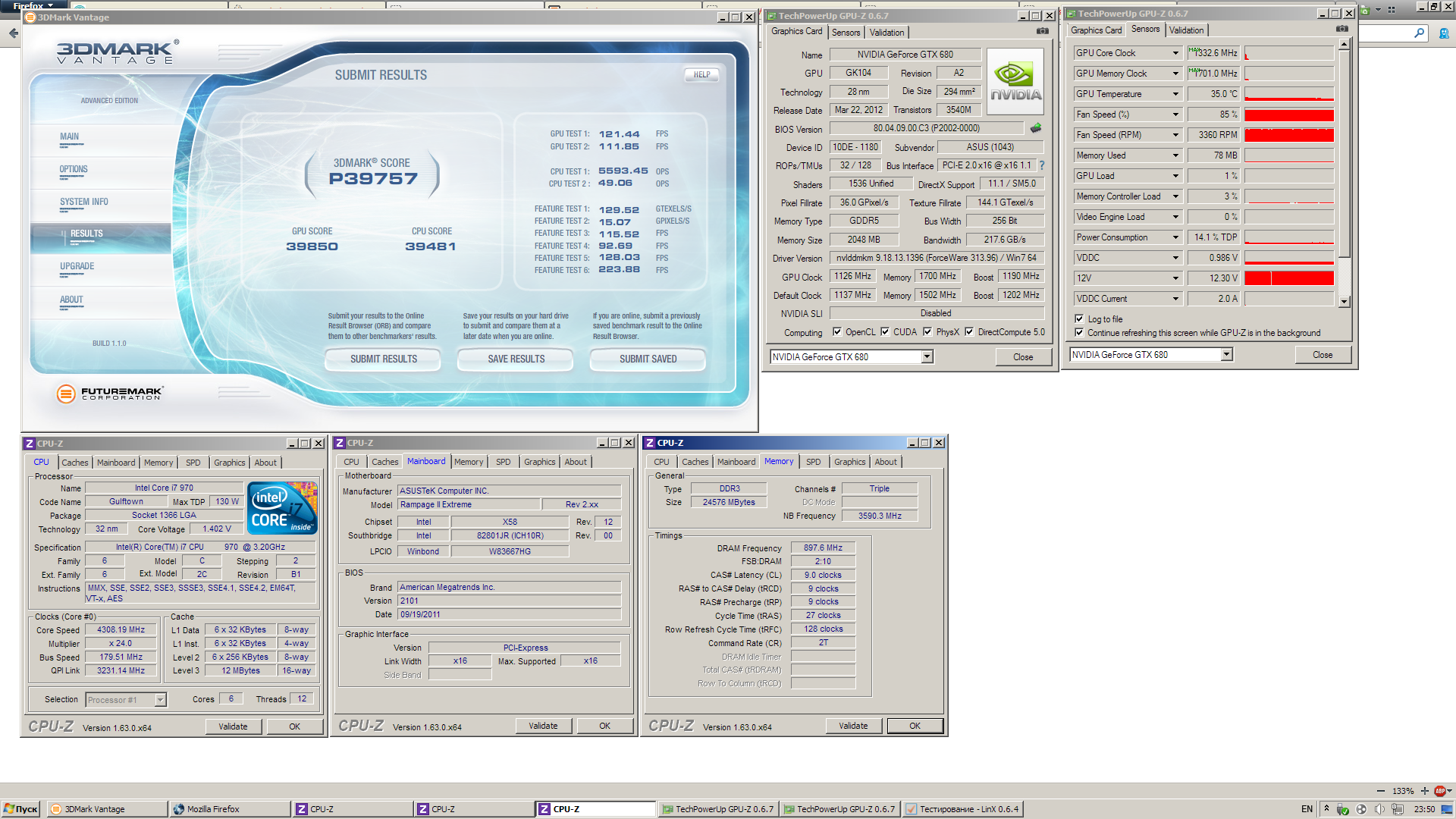Click the Bus Interface question mark icon
The image size is (1456, 819).
(1041, 165)
